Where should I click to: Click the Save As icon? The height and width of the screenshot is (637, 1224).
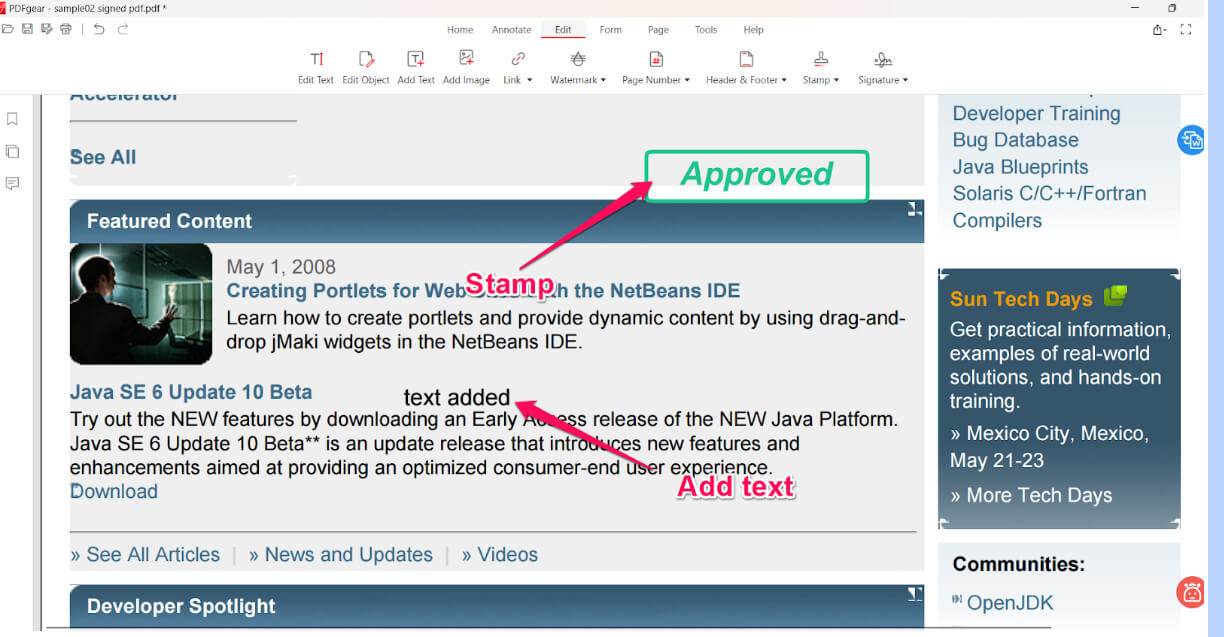coord(47,29)
